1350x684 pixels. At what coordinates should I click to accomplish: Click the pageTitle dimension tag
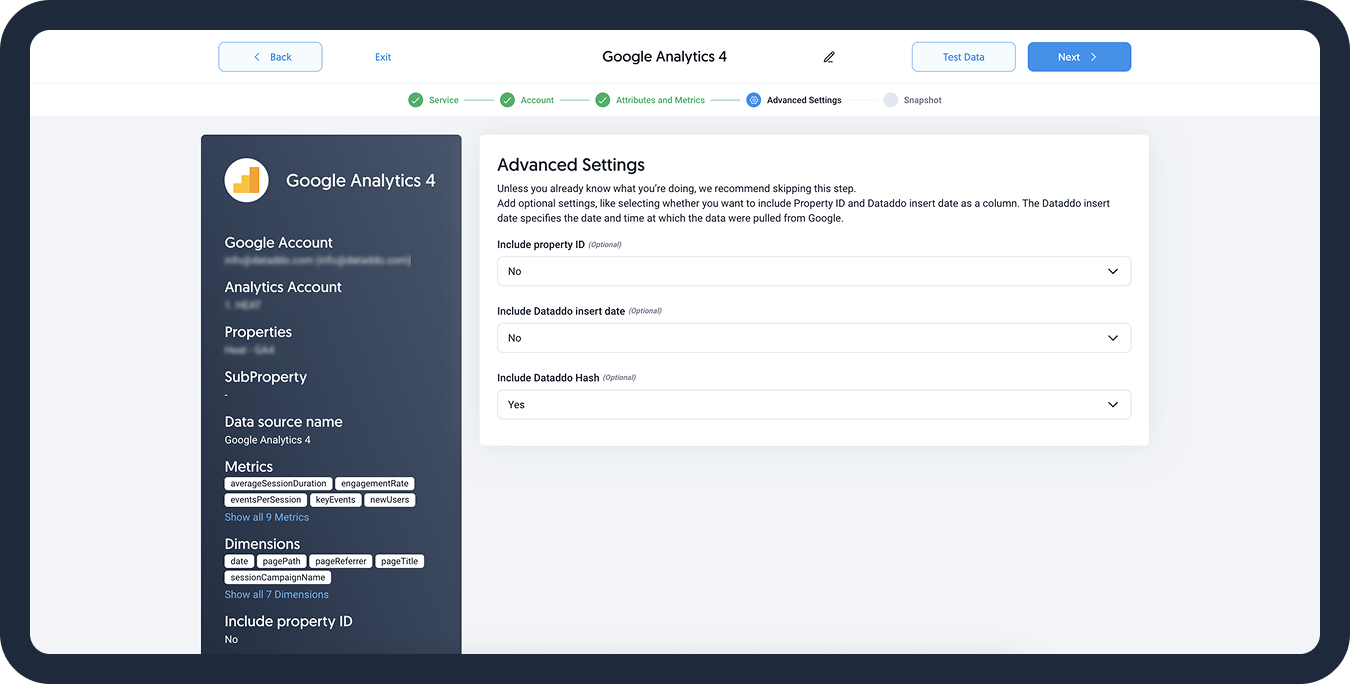tap(400, 561)
